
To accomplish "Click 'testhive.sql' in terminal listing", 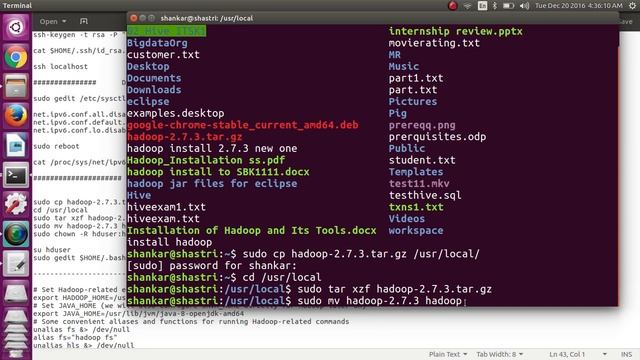I will [425, 196].
